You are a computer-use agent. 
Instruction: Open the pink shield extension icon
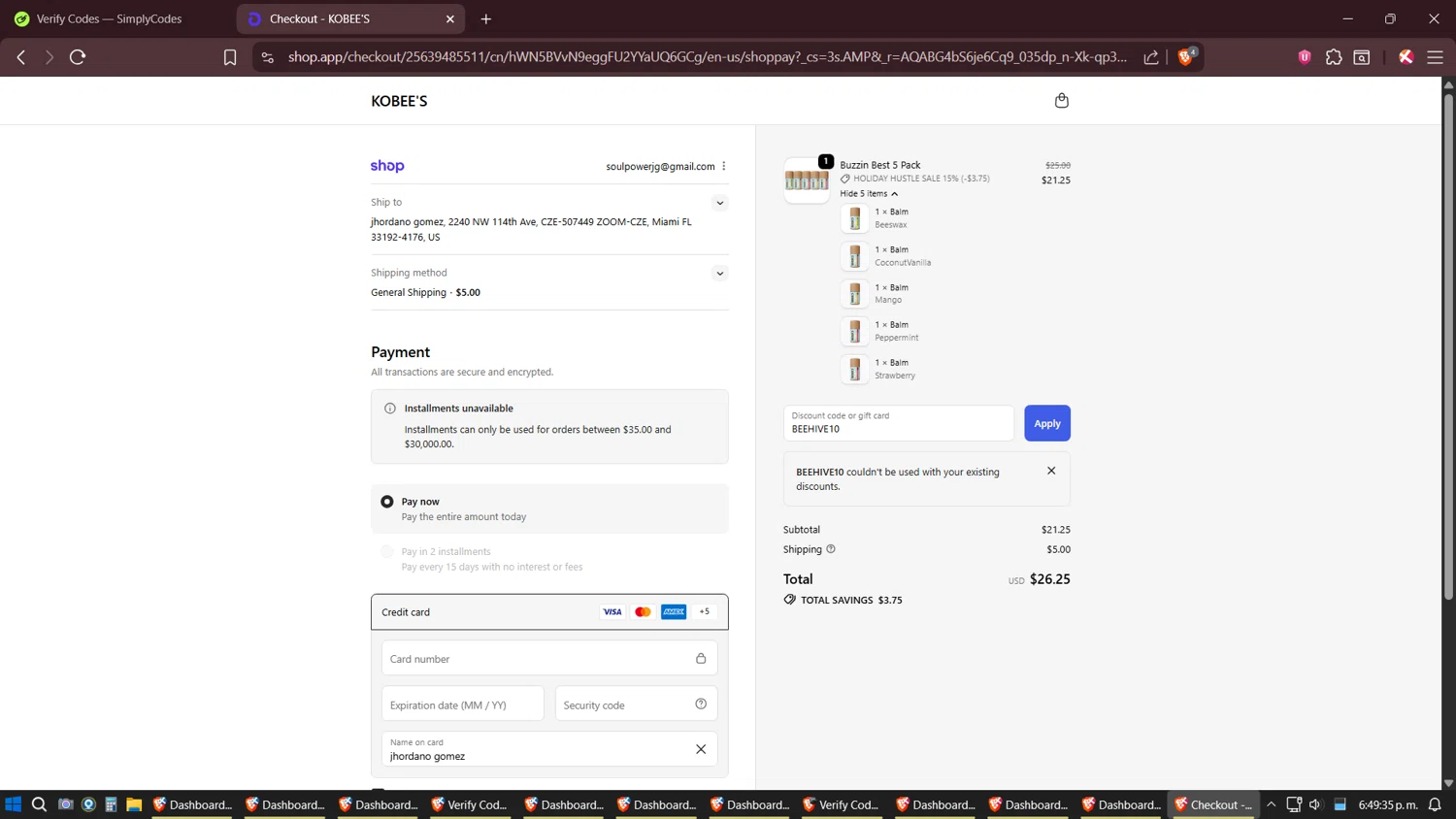point(1305,57)
